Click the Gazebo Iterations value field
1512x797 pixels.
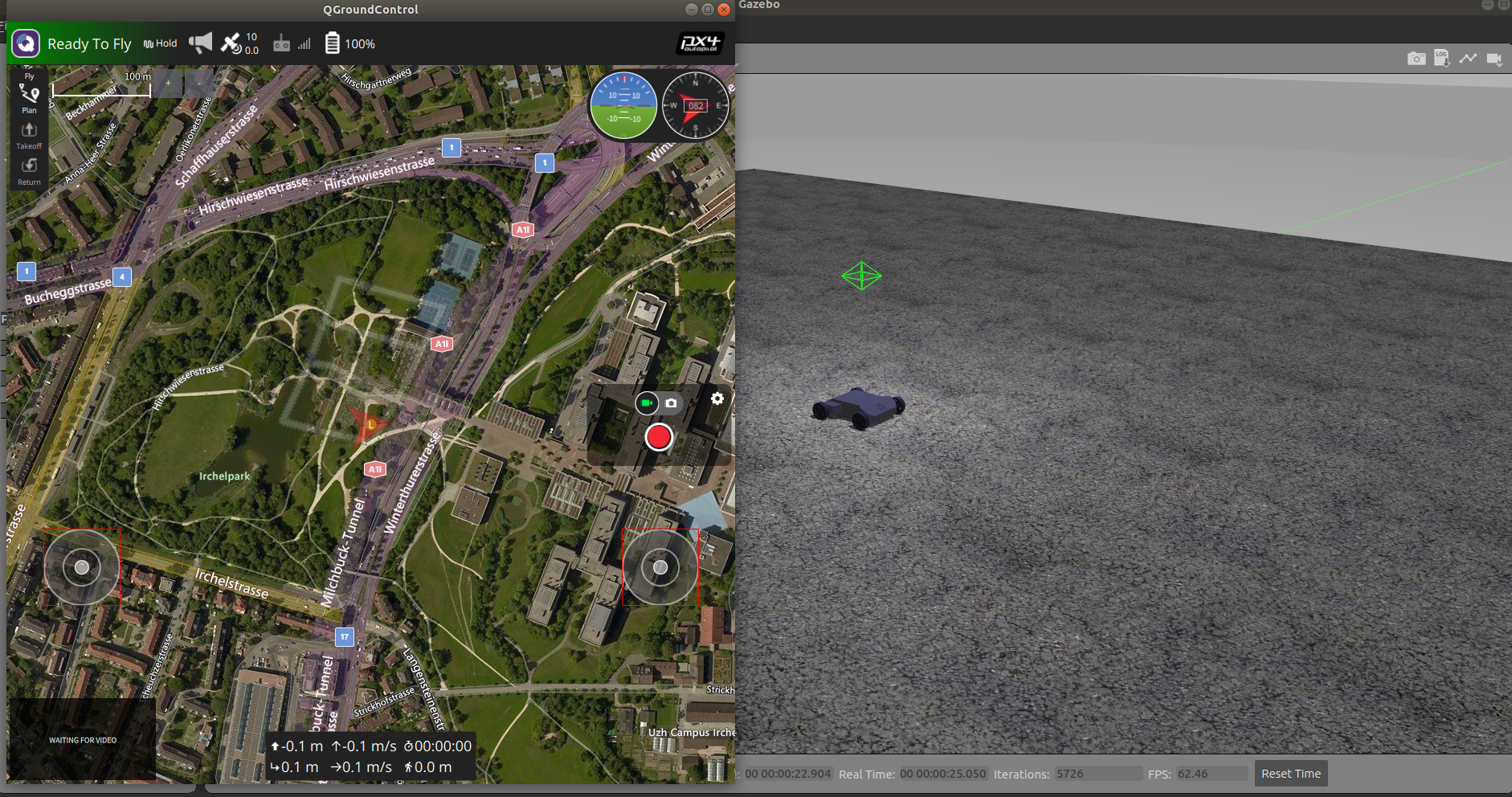pos(1098,774)
